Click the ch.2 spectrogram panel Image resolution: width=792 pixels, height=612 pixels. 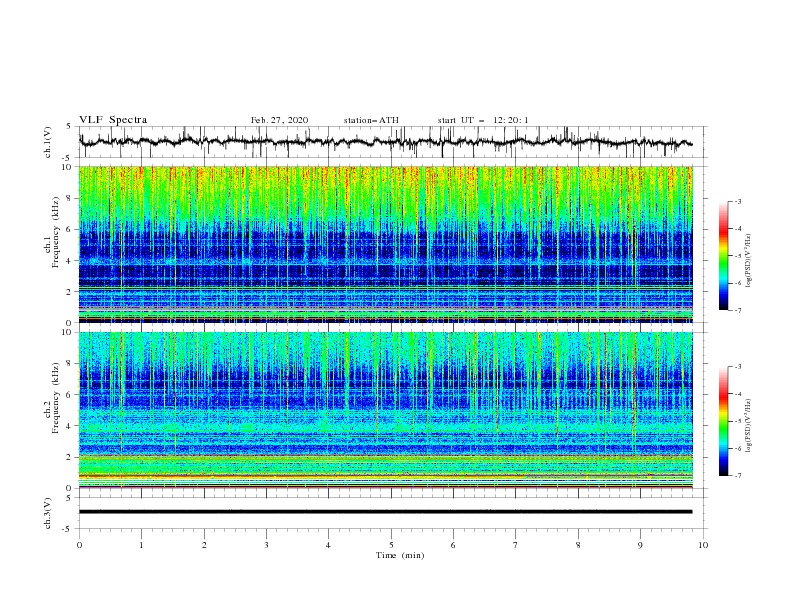[386, 410]
